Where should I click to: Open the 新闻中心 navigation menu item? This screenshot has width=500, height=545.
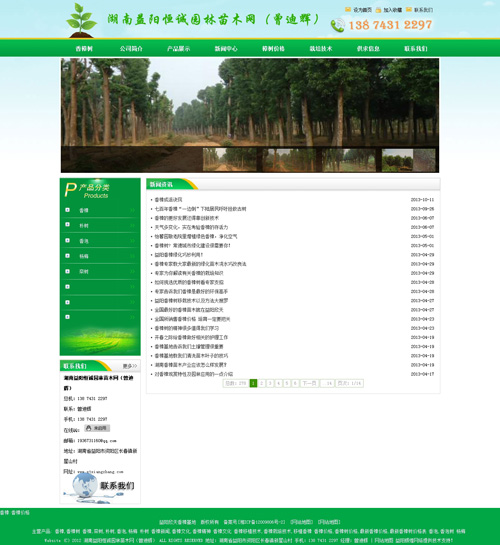click(x=226, y=49)
